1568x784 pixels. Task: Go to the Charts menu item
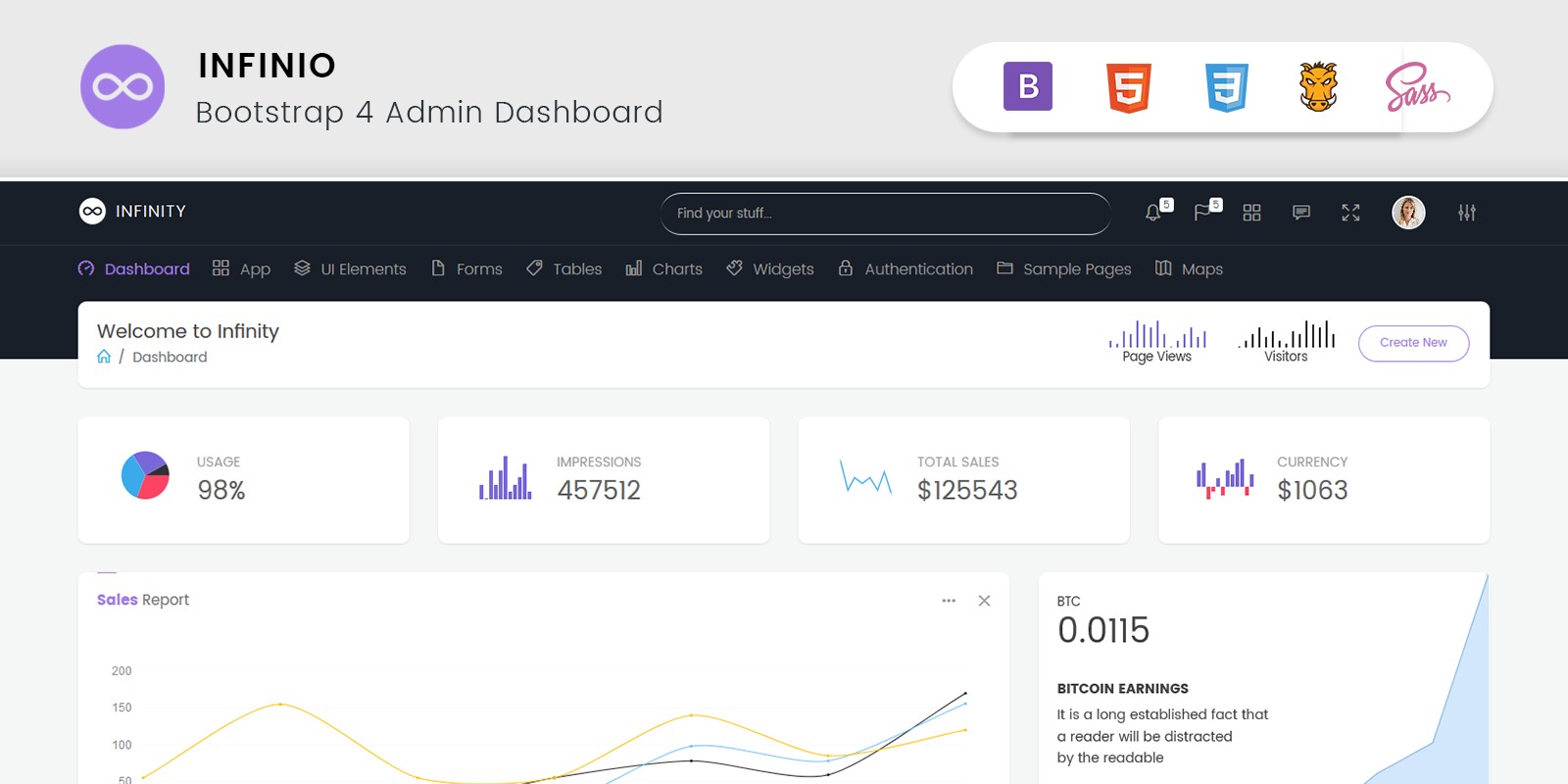pyautogui.click(x=664, y=269)
